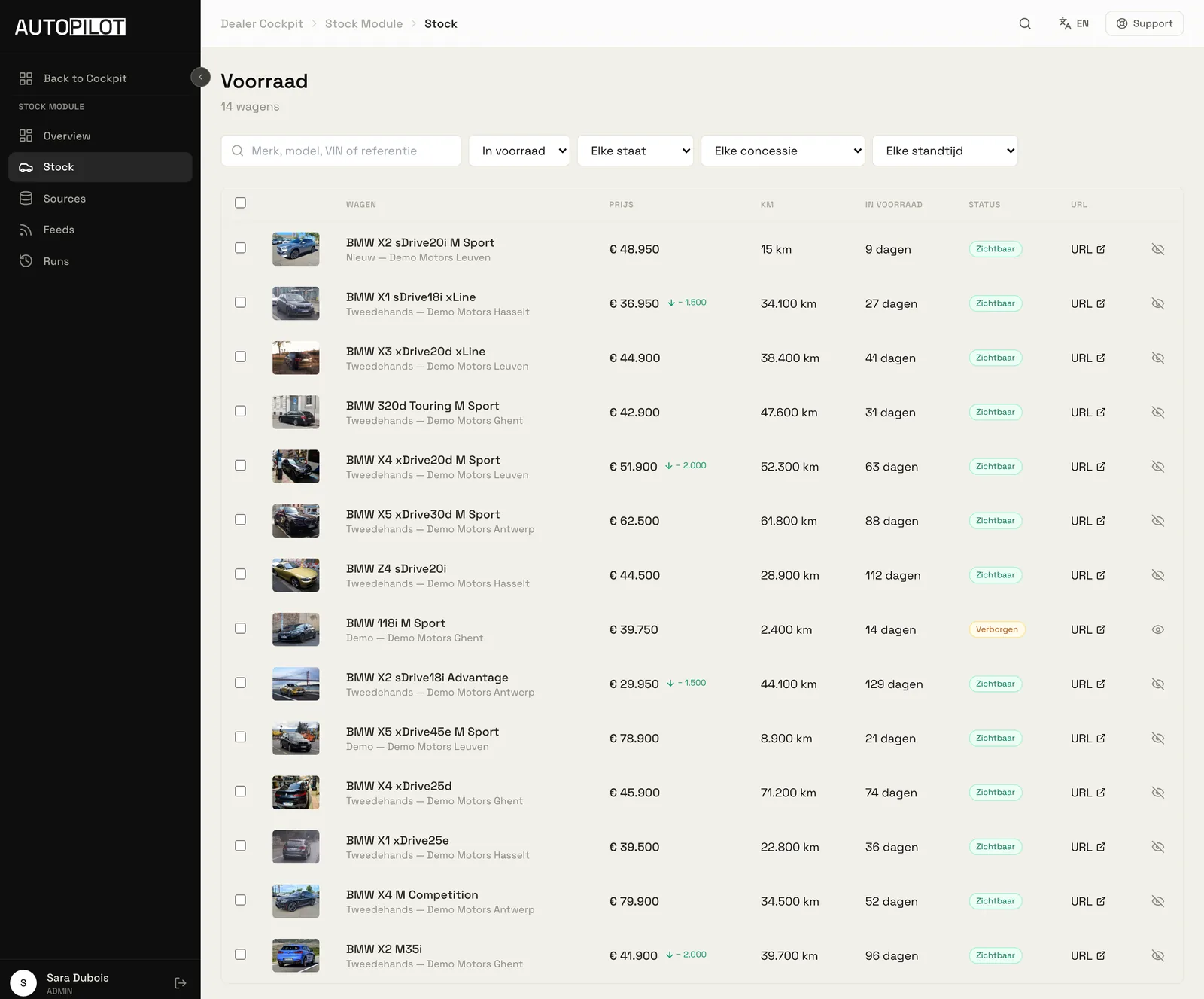This screenshot has width=1204, height=999.
Task: Check the BMW X4 xDrive20d M Sport row
Action: coord(240,465)
